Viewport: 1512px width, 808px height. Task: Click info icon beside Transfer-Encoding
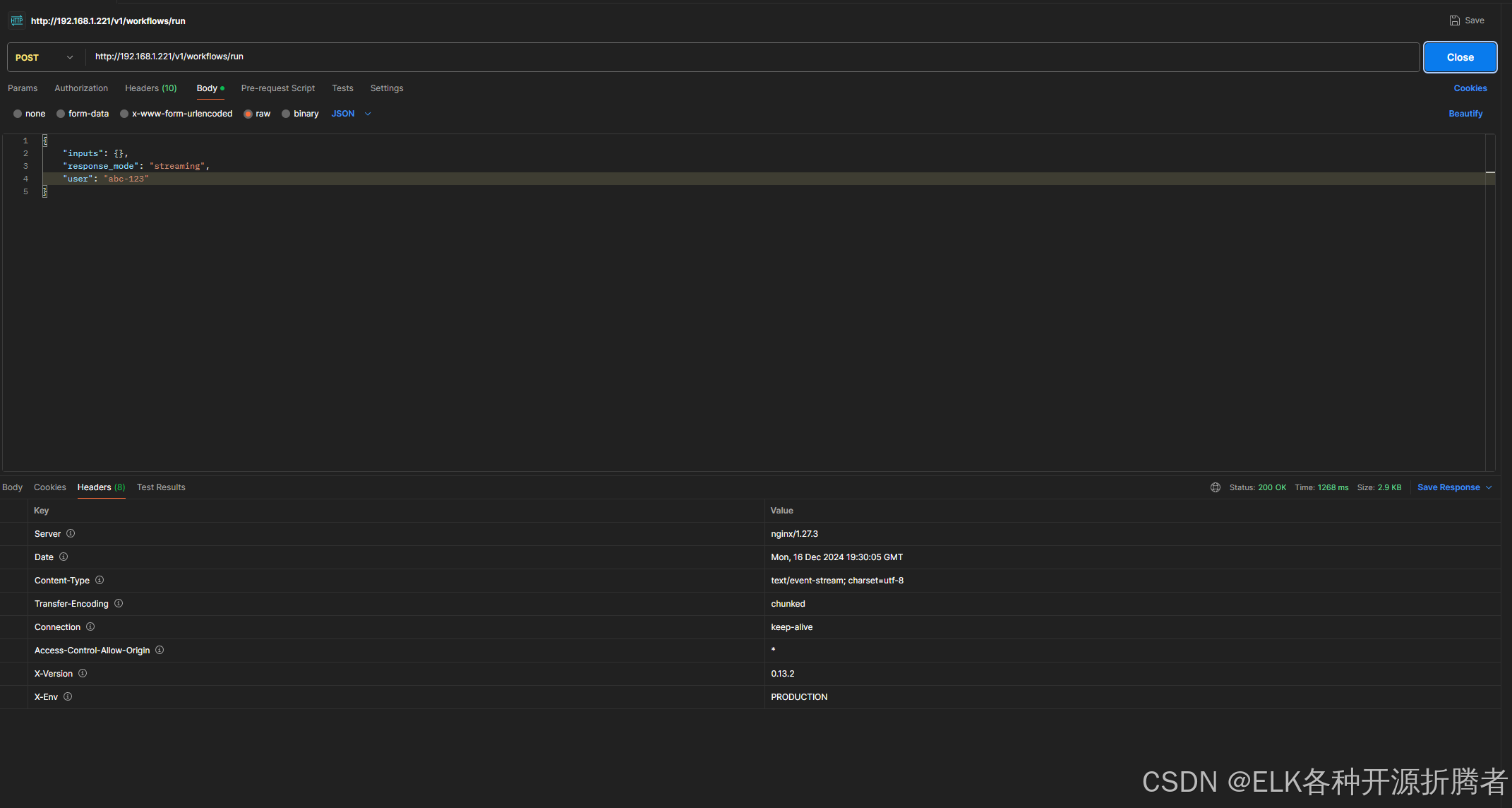[119, 603]
